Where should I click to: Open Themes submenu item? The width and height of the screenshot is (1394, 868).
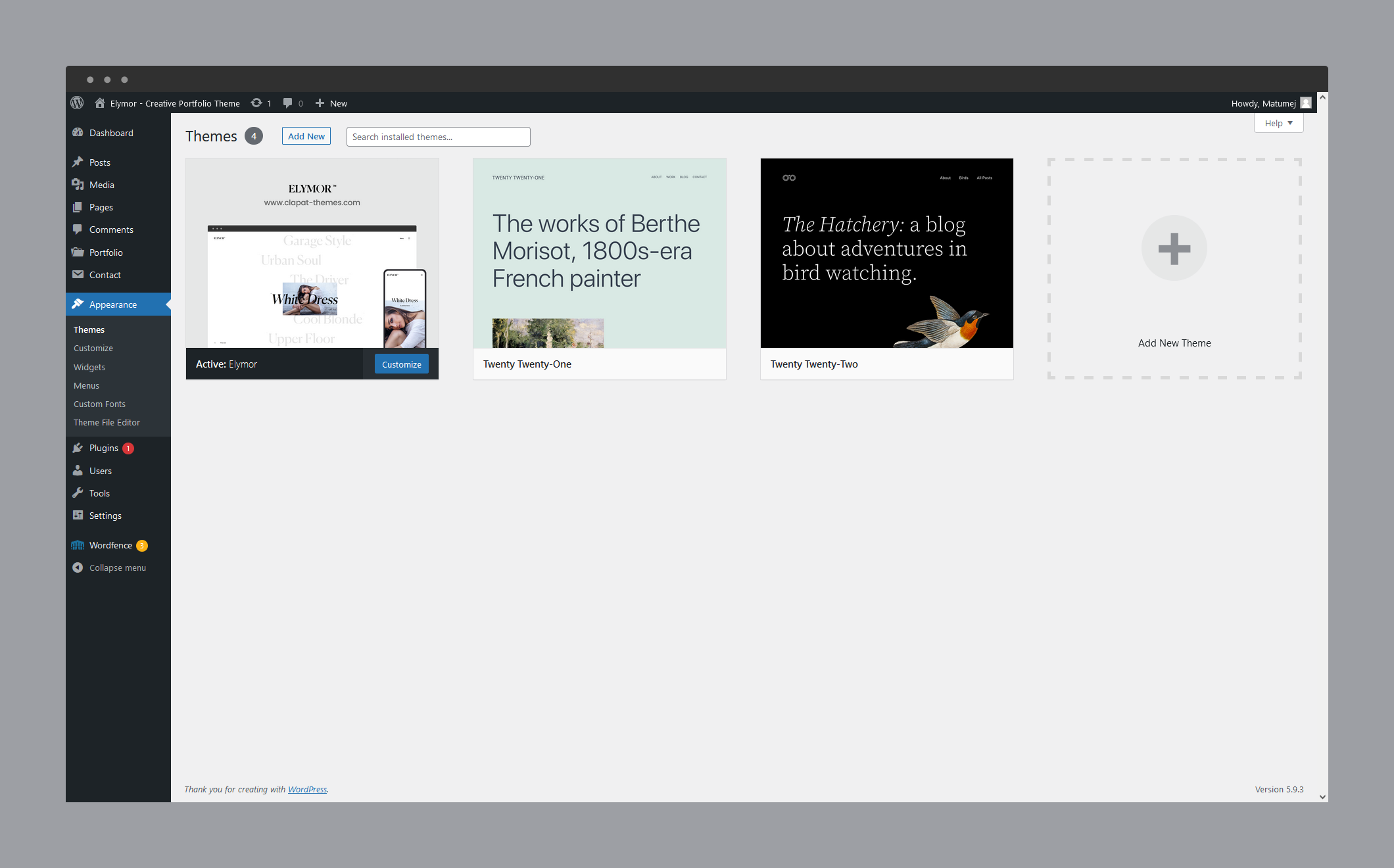89,329
